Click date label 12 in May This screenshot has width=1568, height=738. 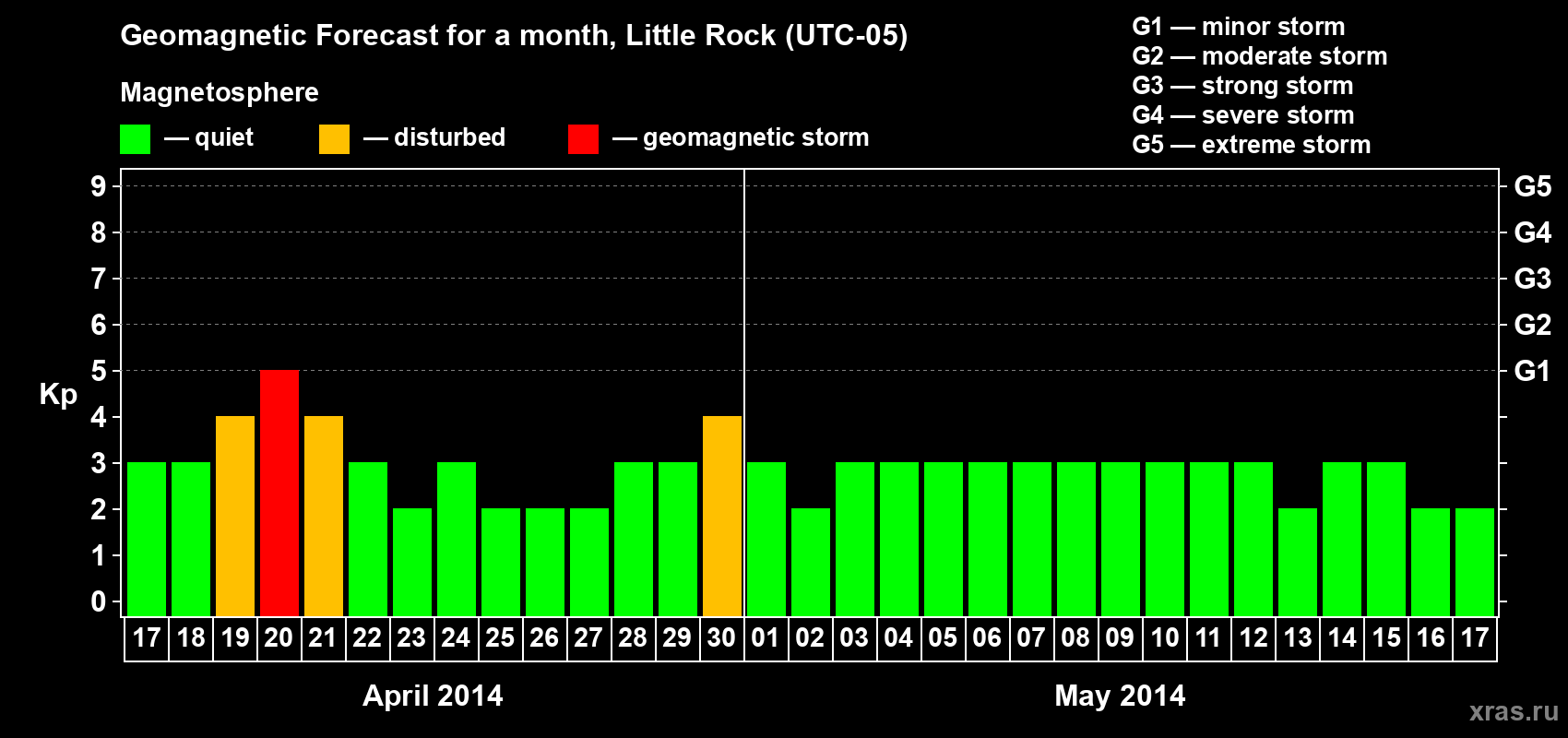click(x=1253, y=638)
